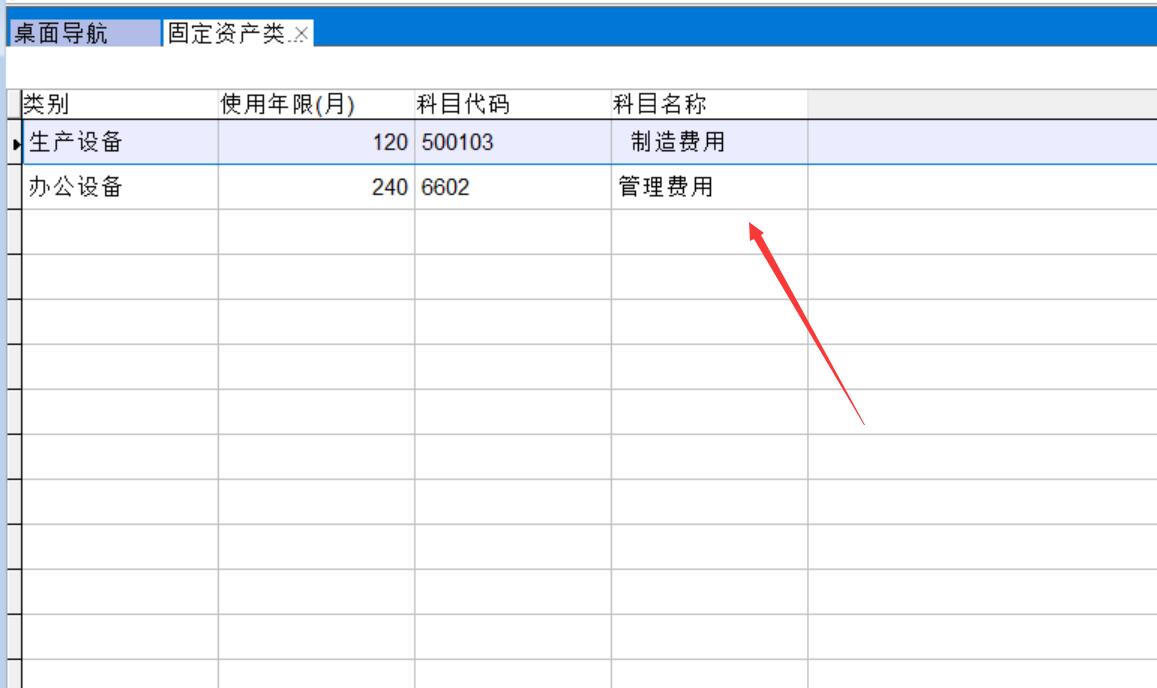The image size is (1157, 688).
Task: Click the first empty 类别 cell below 办公设备
Action: tap(118, 232)
